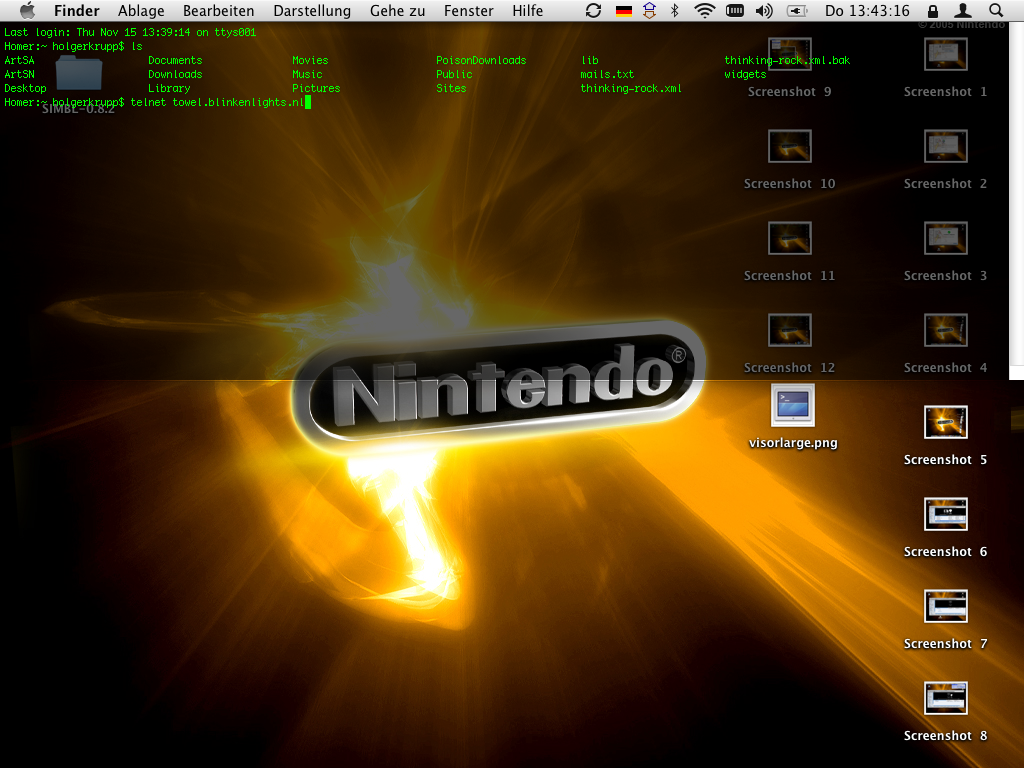
Task: Click 'PoisonDownloads' in terminal output
Action: [x=481, y=60]
